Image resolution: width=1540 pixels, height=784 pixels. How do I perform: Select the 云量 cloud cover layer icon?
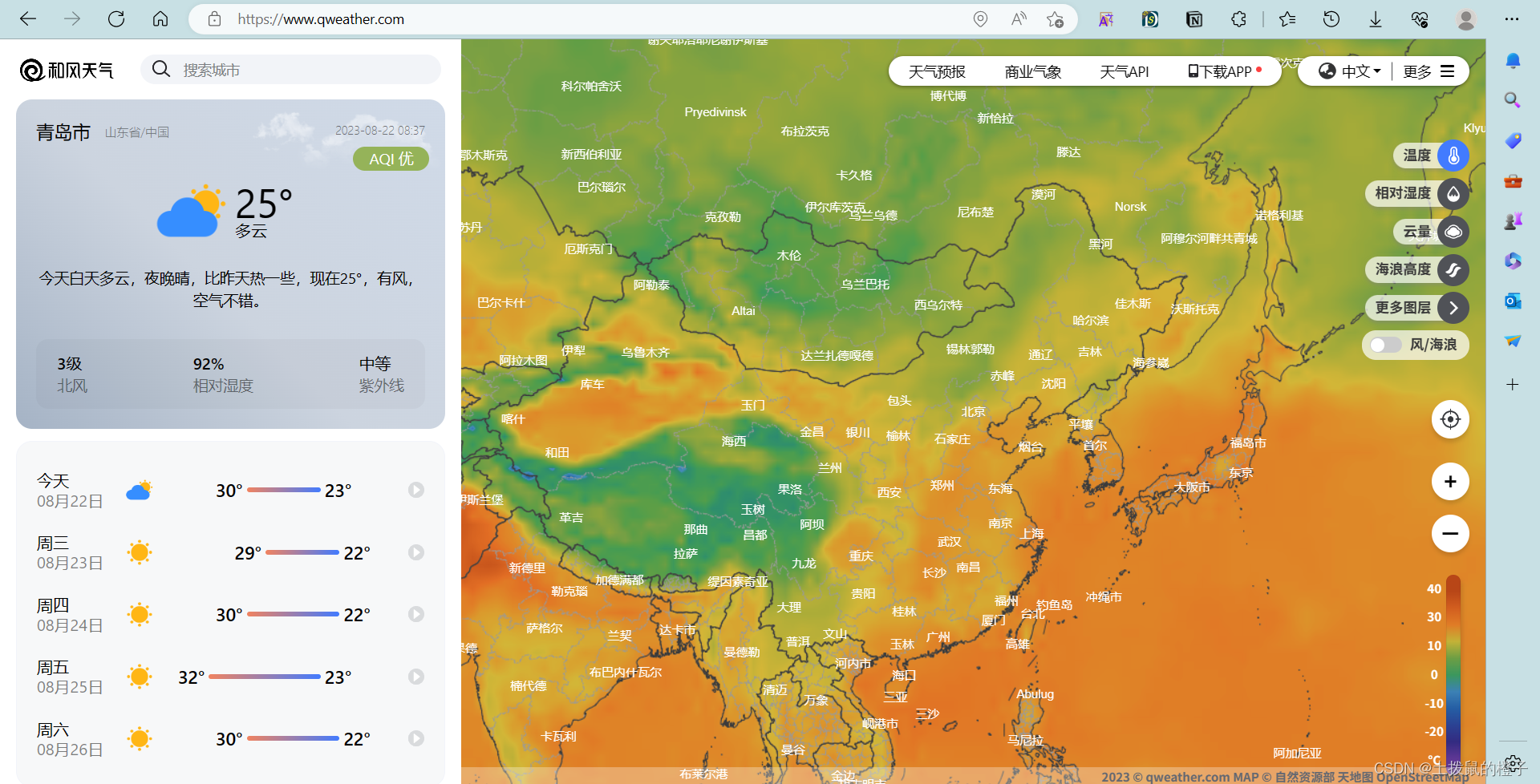click(1453, 232)
